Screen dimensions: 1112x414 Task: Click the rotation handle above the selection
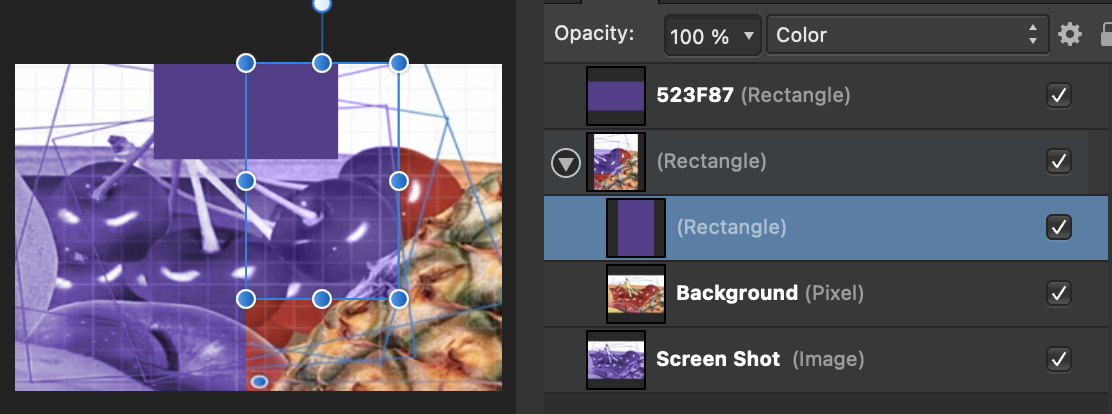(x=322, y=5)
